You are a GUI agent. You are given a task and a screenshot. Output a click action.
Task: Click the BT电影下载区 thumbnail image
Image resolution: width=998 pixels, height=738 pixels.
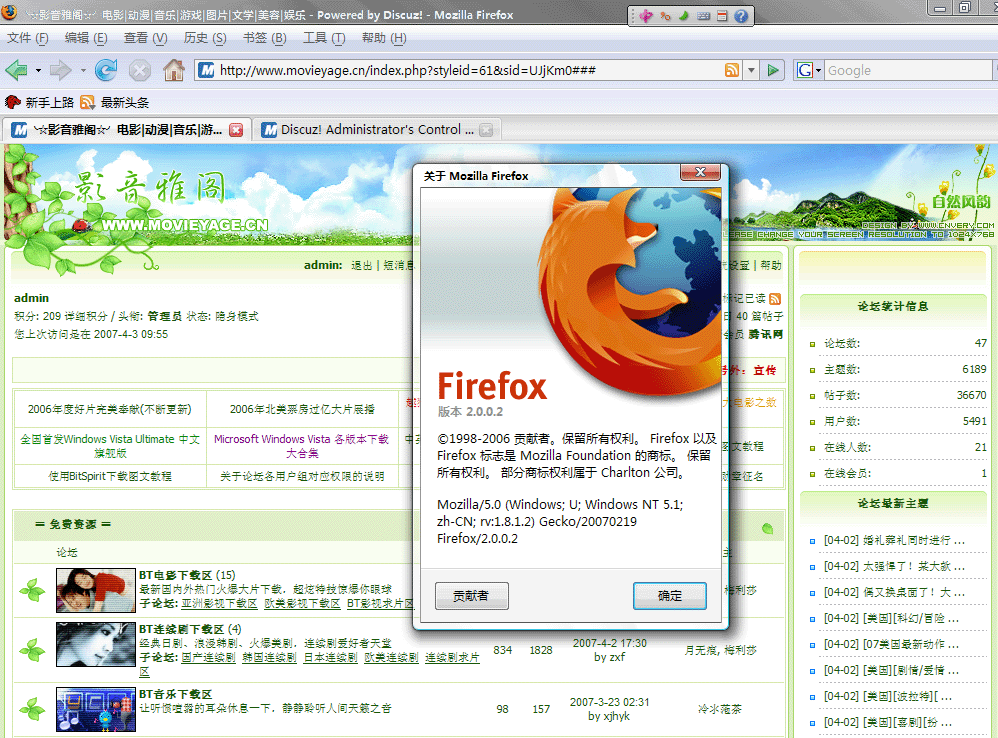point(95,590)
